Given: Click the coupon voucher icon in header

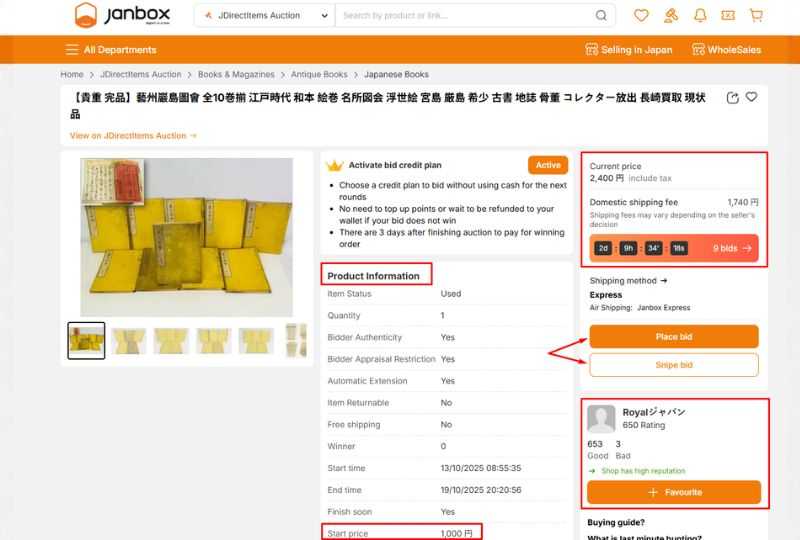Looking at the screenshot, I should click(728, 15).
